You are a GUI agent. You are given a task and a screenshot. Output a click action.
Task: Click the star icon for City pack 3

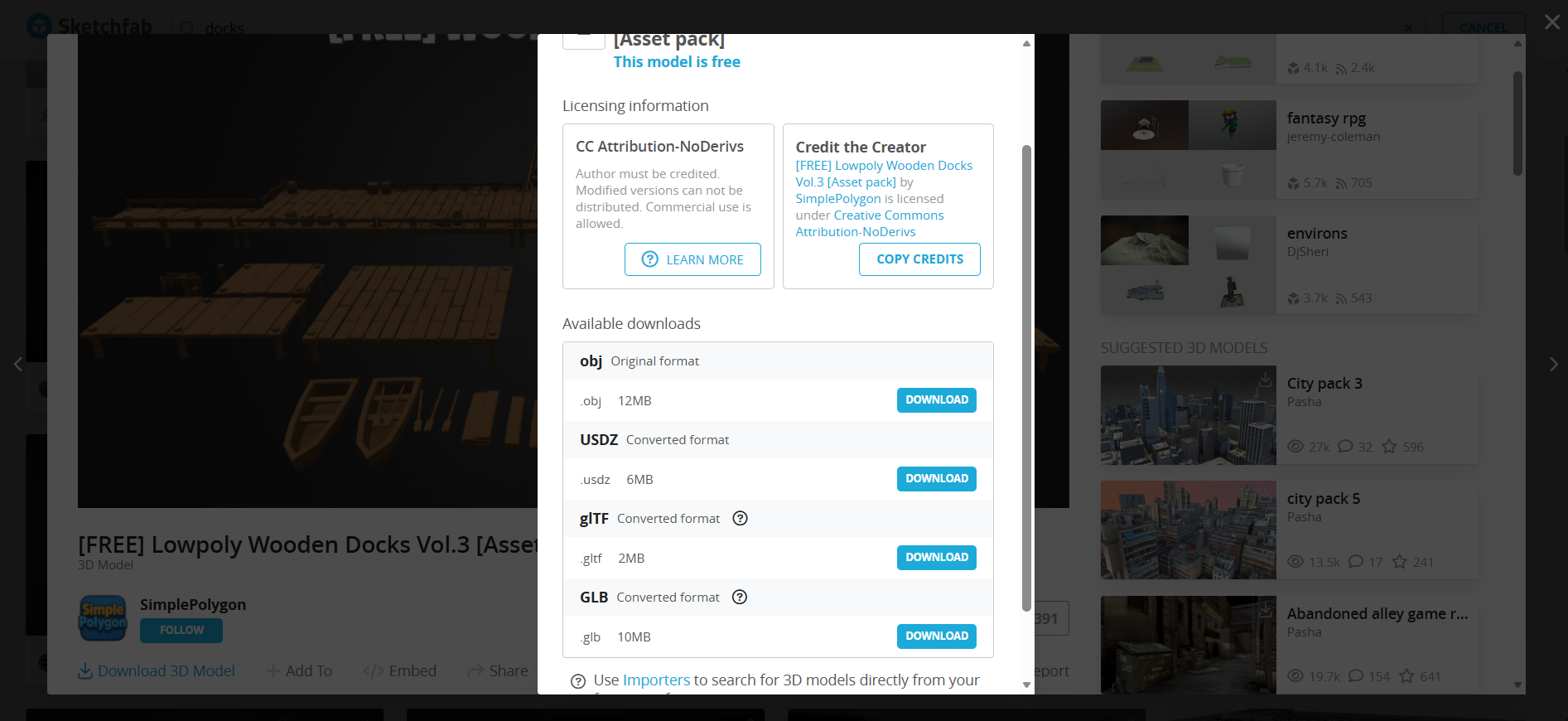point(1389,447)
